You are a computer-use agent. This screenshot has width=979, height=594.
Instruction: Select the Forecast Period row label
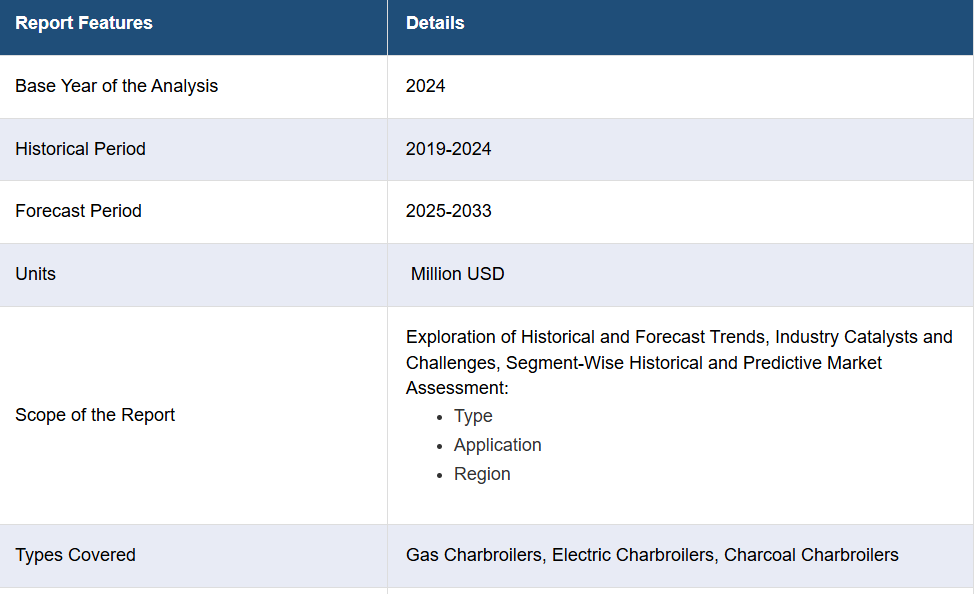coord(78,211)
